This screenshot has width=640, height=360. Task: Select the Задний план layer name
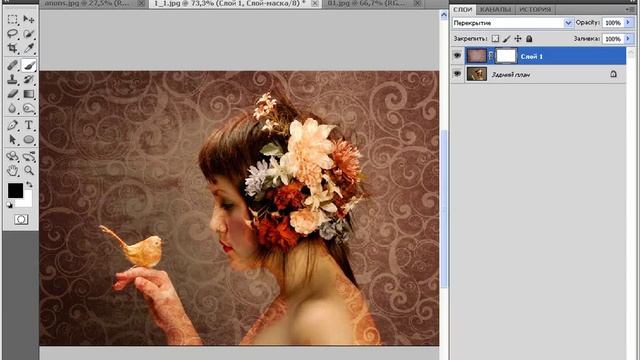[x=511, y=75]
